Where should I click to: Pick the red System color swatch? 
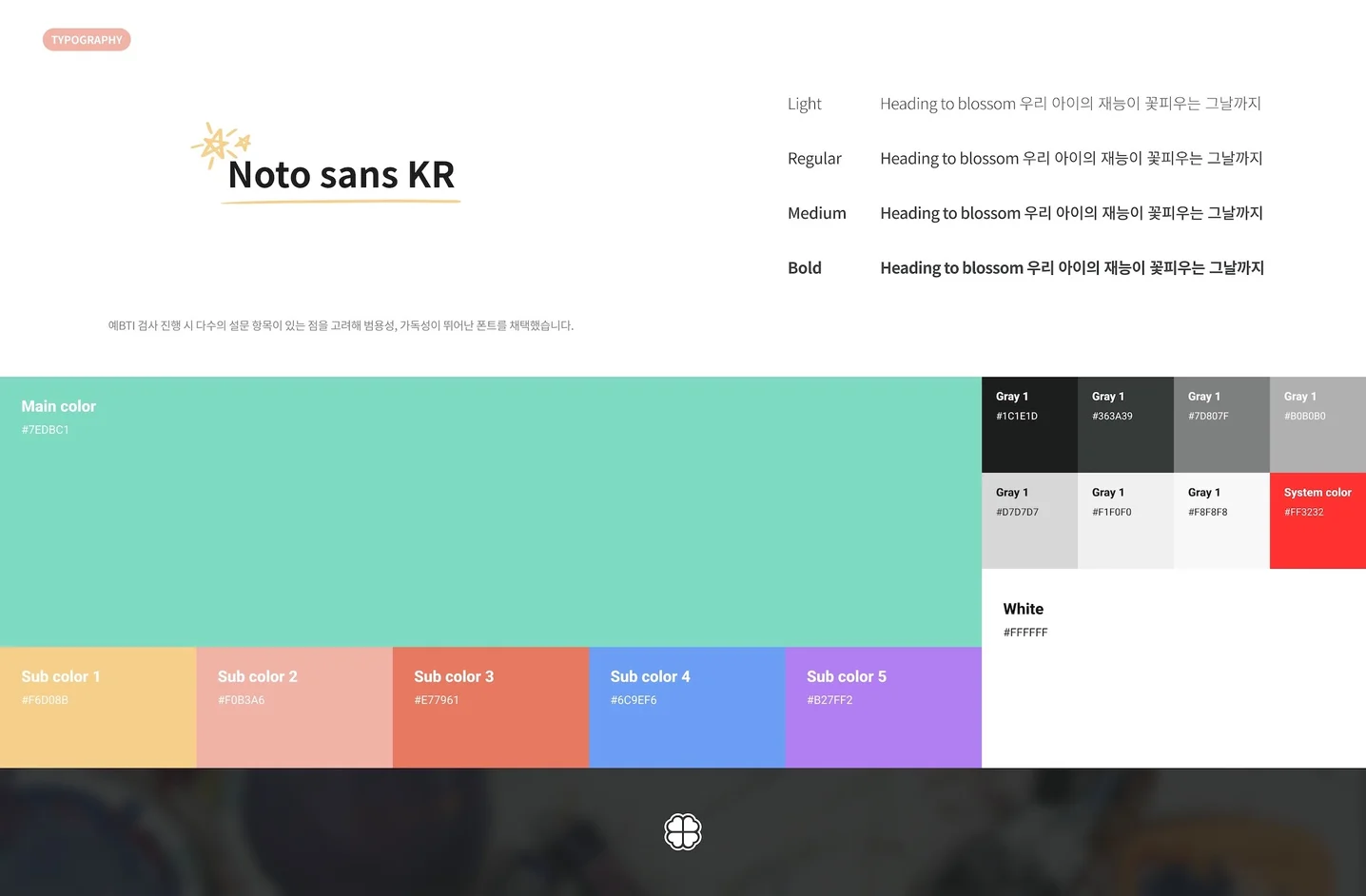click(1317, 520)
